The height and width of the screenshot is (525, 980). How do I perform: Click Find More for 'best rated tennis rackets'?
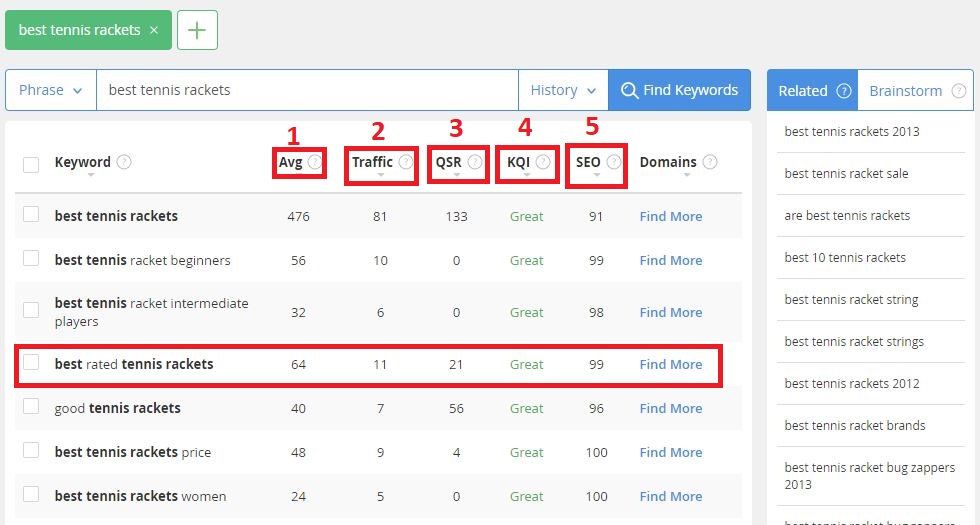[671, 364]
